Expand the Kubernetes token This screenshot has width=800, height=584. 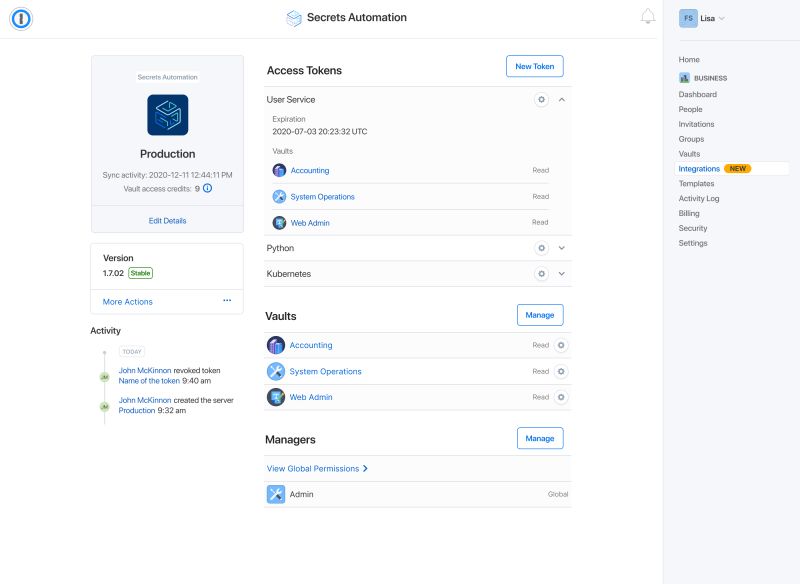[x=562, y=274]
